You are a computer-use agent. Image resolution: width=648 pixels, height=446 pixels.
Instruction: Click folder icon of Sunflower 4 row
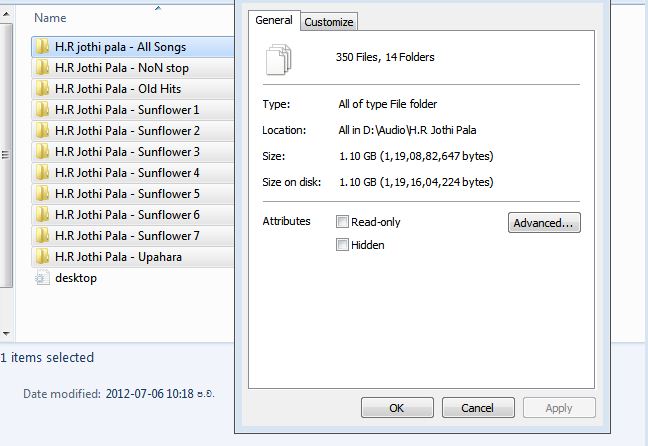42,173
